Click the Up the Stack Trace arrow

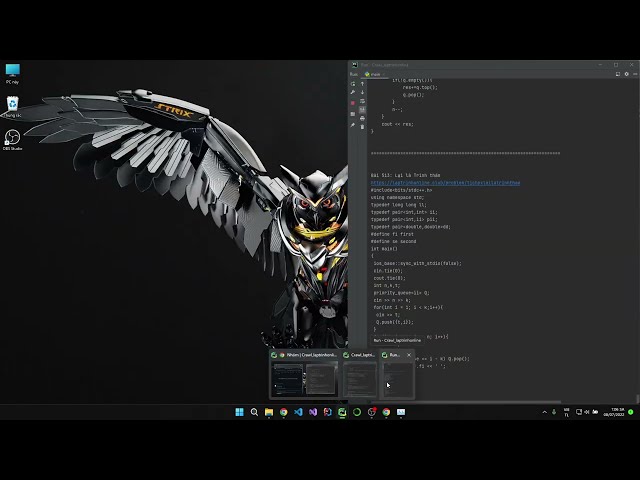click(362, 84)
